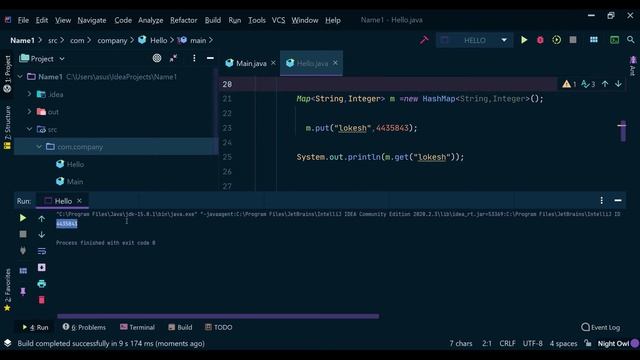Viewport: 640px width, 360px height.
Task: Click the 4: Run tool window button
Action: (35, 327)
